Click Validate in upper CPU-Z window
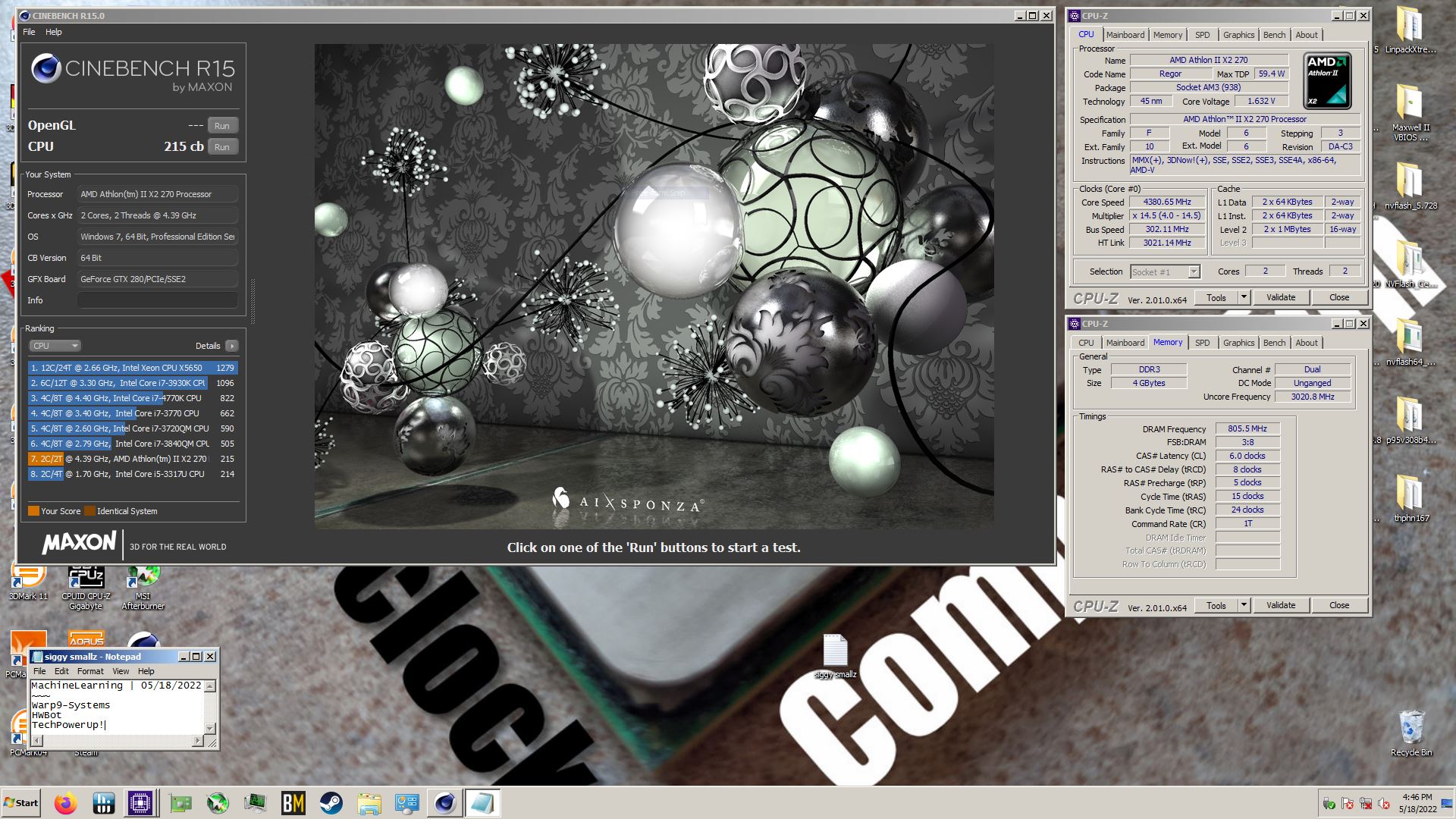Image resolution: width=1456 pixels, height=819 pixels. click(x=1281, y=298)
